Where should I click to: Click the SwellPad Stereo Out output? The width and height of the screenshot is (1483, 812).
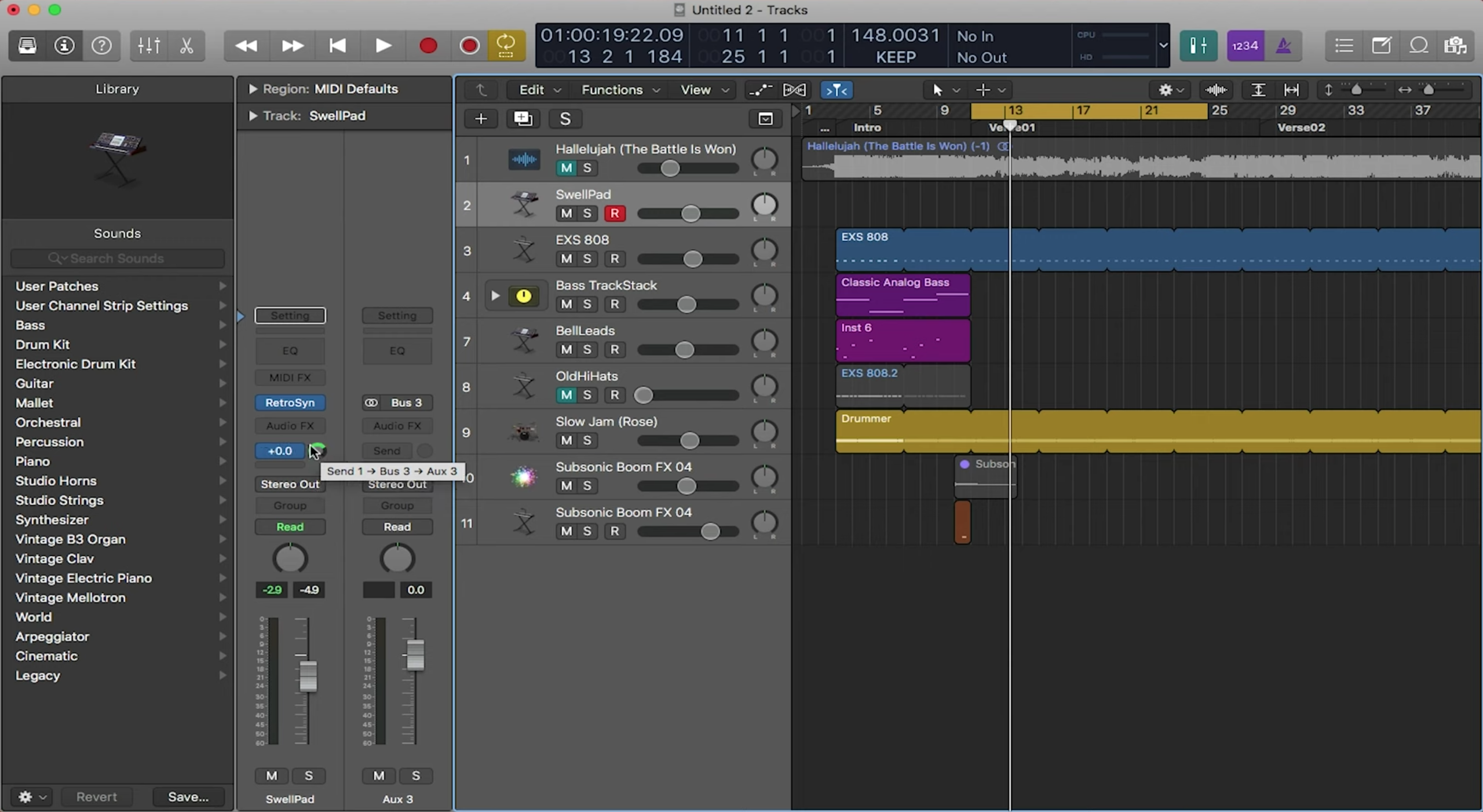point(290,484)
